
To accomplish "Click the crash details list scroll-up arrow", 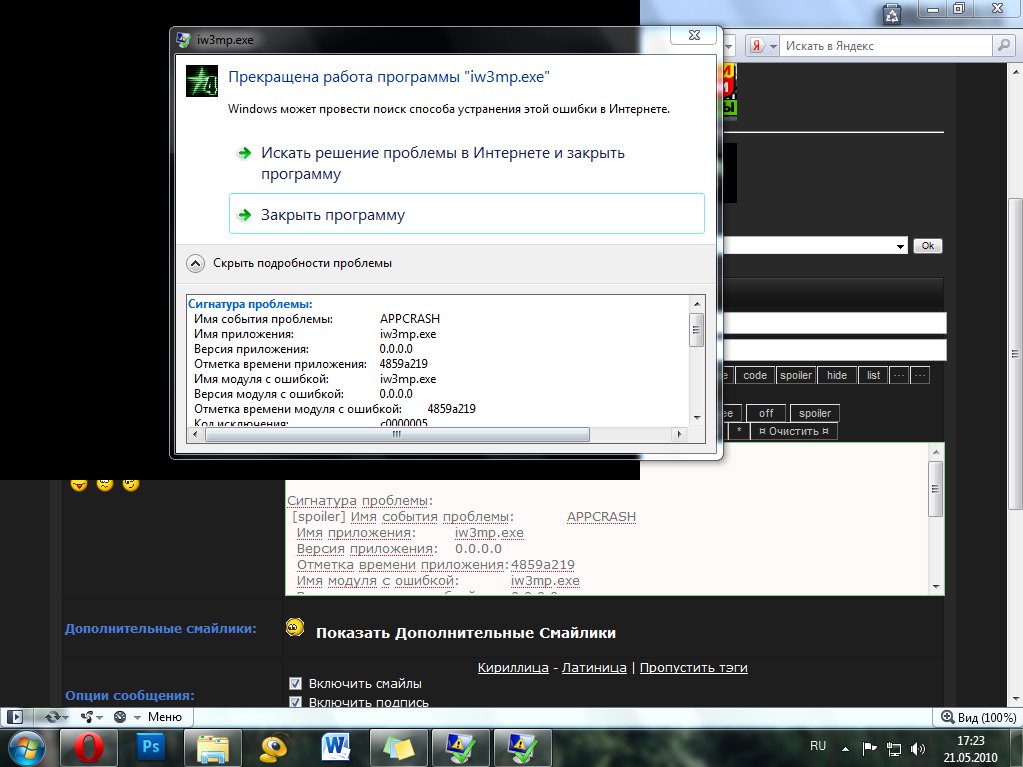I will 697,304.
